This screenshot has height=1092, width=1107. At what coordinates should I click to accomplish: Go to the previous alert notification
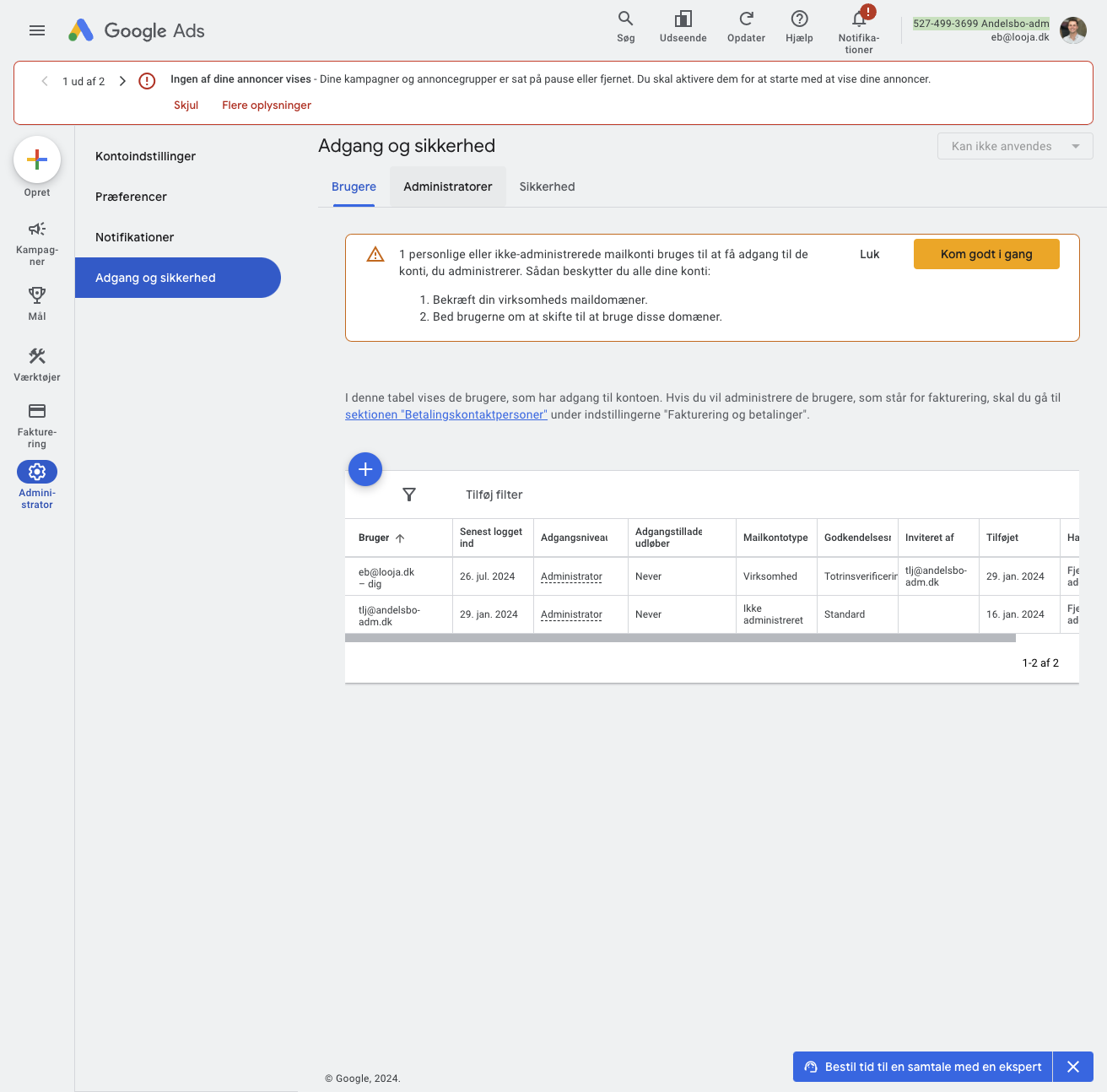pos(45,81)
